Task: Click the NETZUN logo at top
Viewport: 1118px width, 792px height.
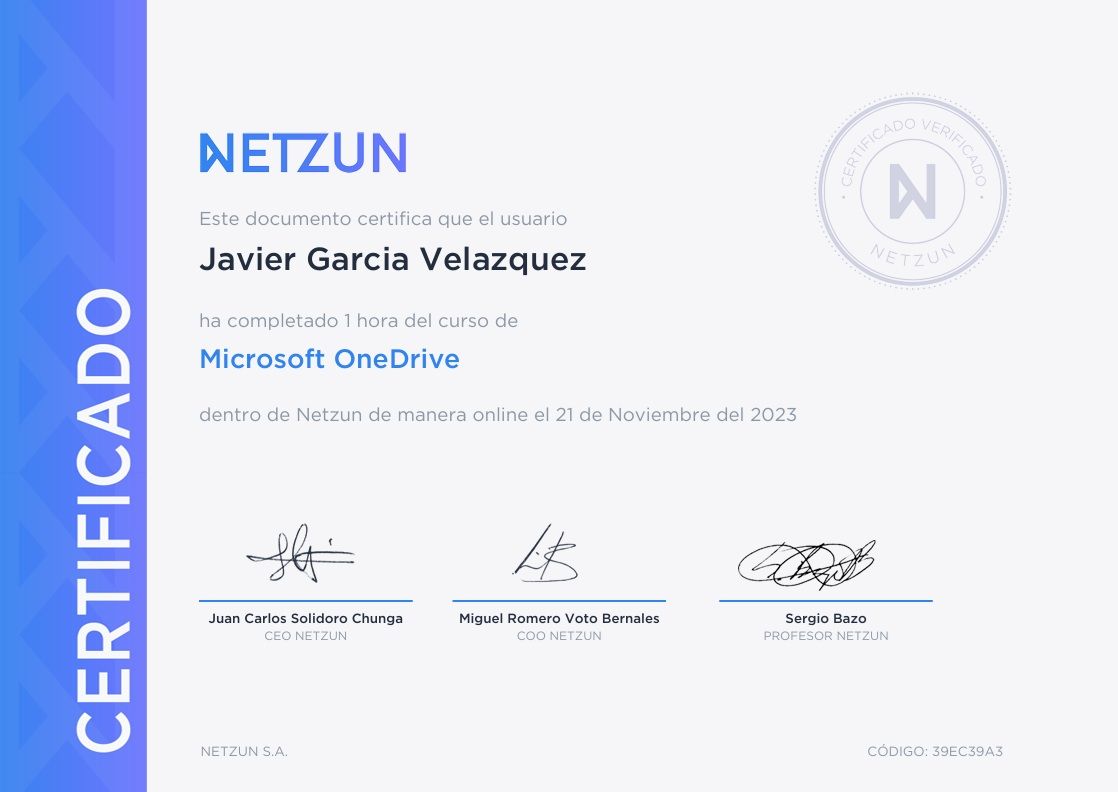Action: [x=303, y=153]
